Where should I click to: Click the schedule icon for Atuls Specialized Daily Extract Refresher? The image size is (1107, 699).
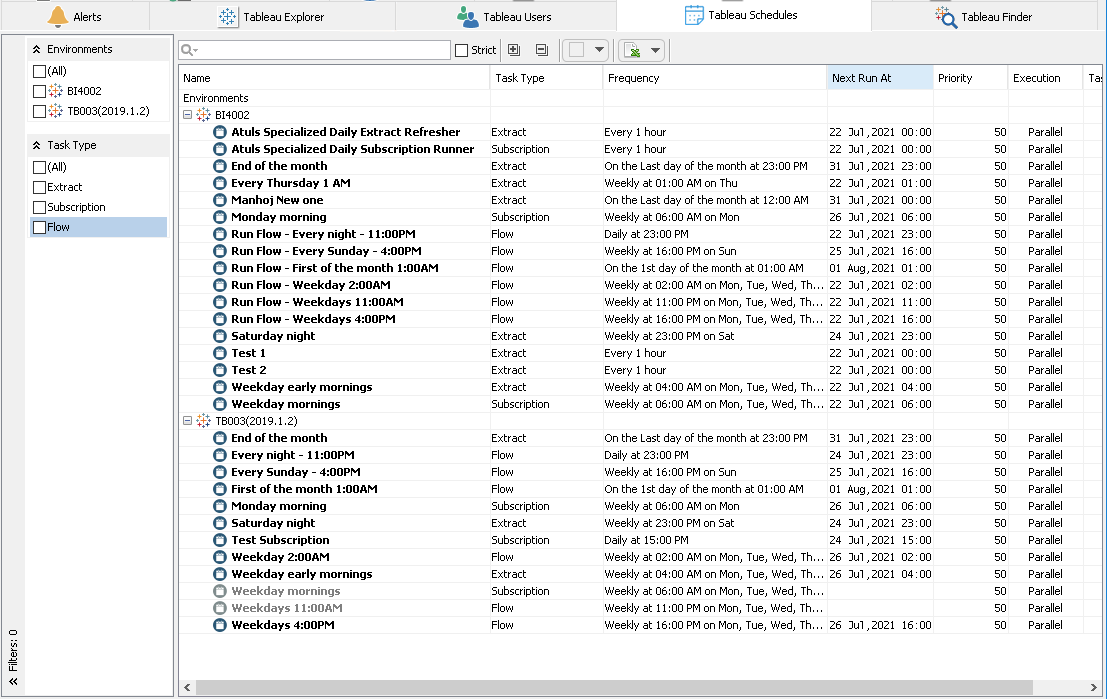(220, 132)
